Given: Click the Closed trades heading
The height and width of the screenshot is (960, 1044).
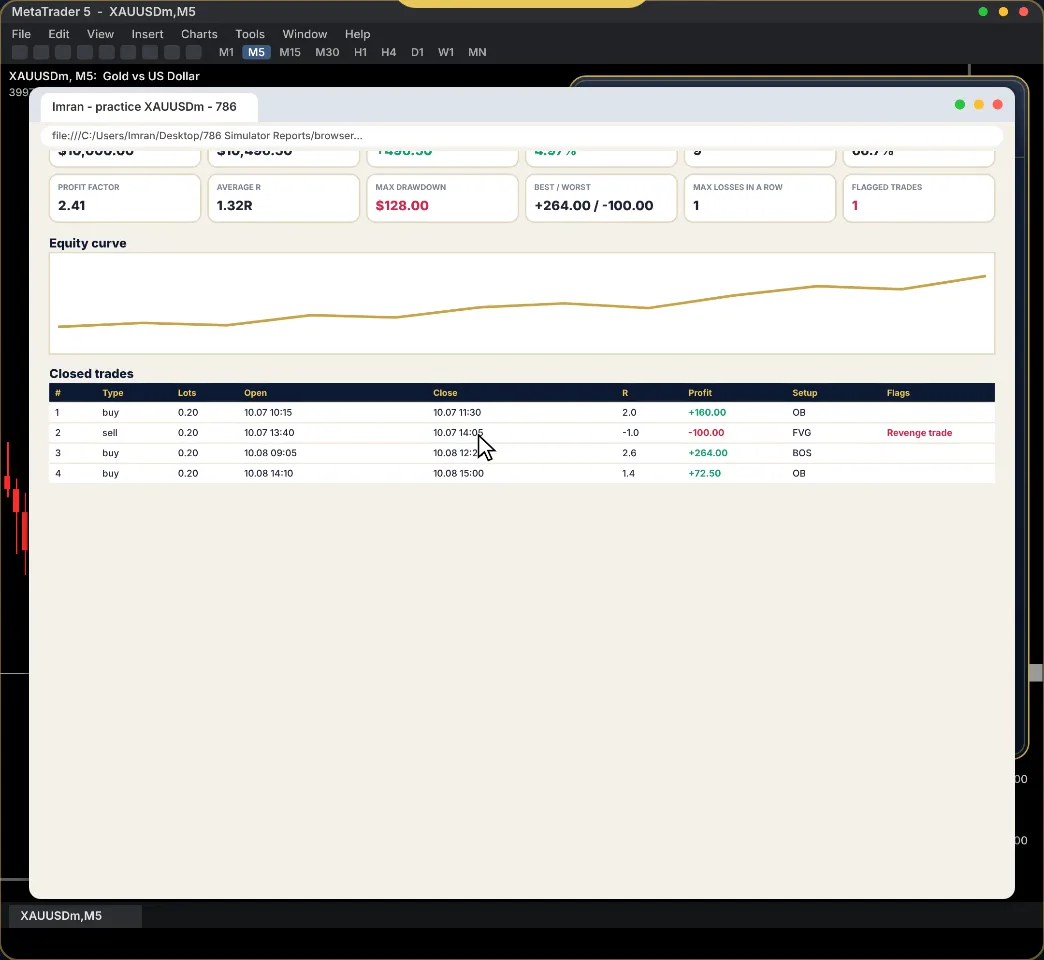Looking at the screenshot, I should click(91, 373).
